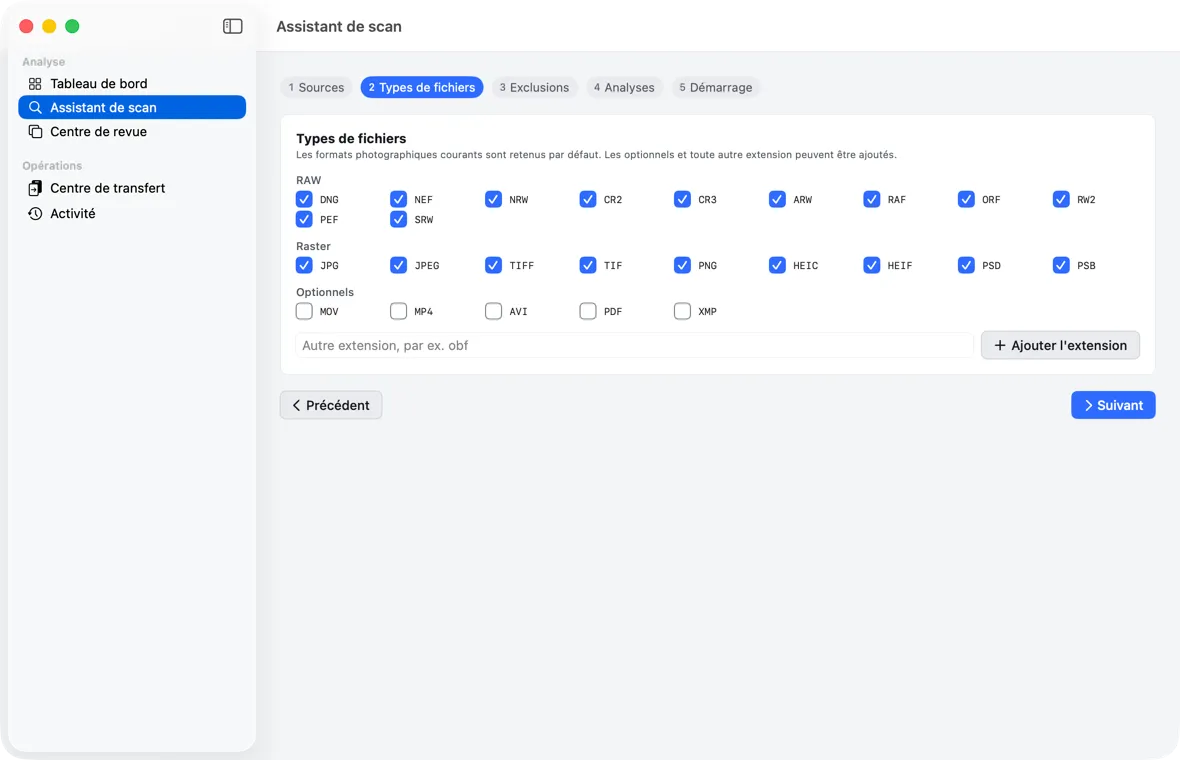Uncheck the PNG format checkbox
The height and width of the screenshot is (760, 1180).
tap(683, 265)
